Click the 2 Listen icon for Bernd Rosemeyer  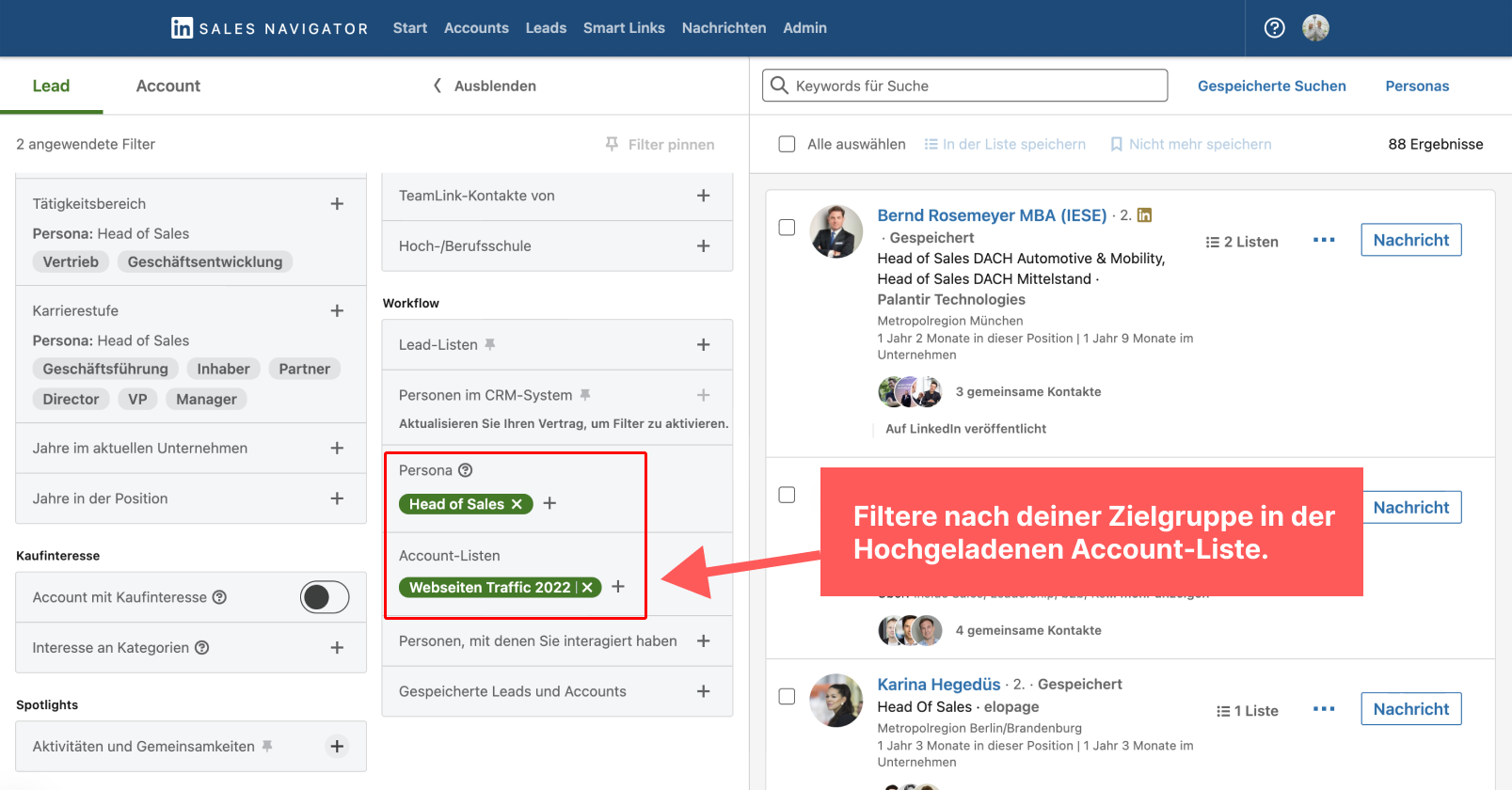[x=1213, y=242]
